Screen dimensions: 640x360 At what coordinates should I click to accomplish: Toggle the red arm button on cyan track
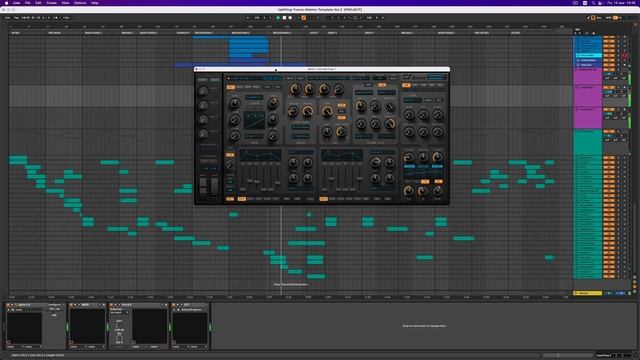coord(624,56)
